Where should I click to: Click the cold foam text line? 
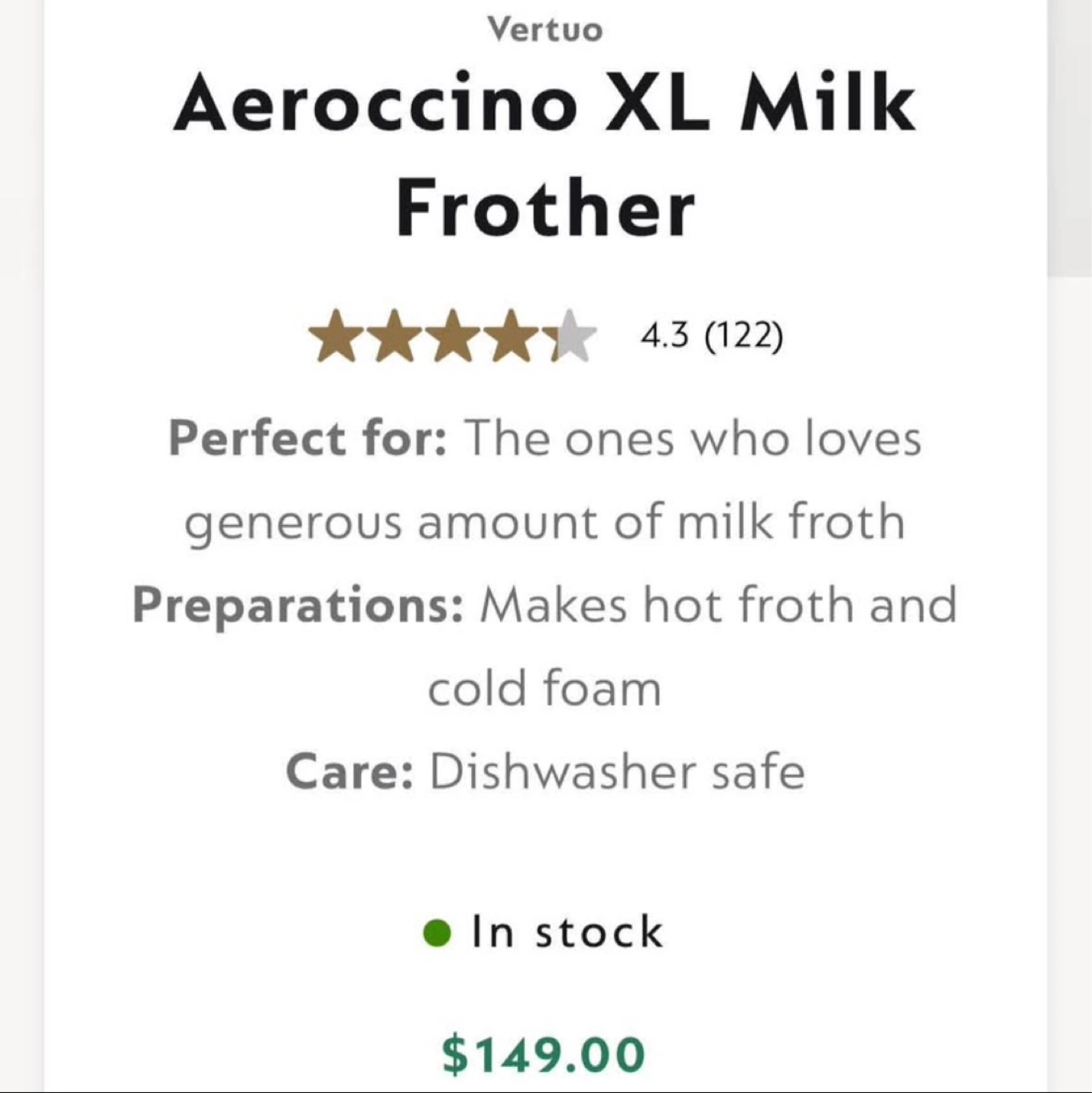(x=545, y=688)
